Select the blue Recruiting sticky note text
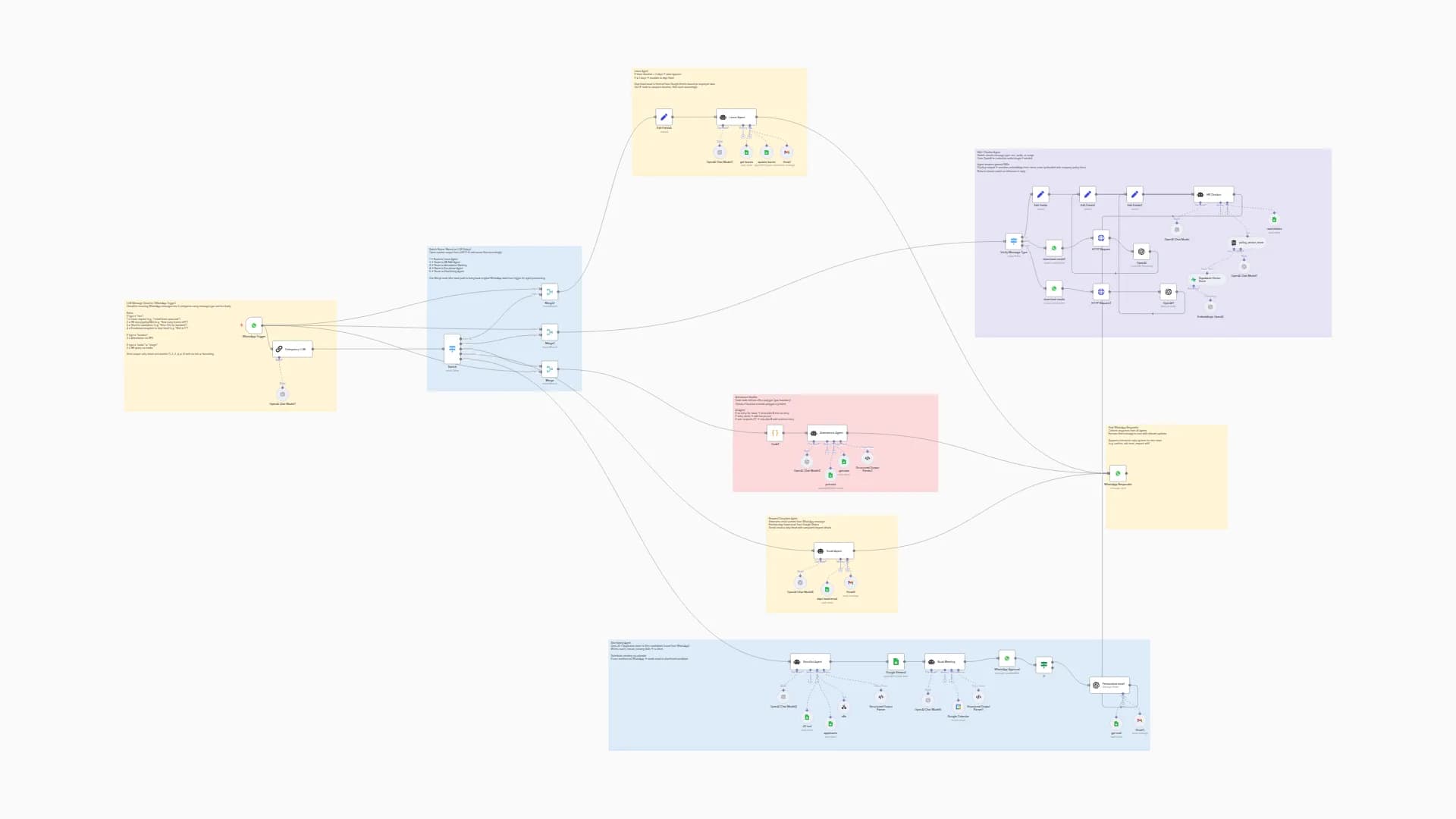Viewport: 1456px width, 819px height. pyautogui.click(x=650, y=652)
